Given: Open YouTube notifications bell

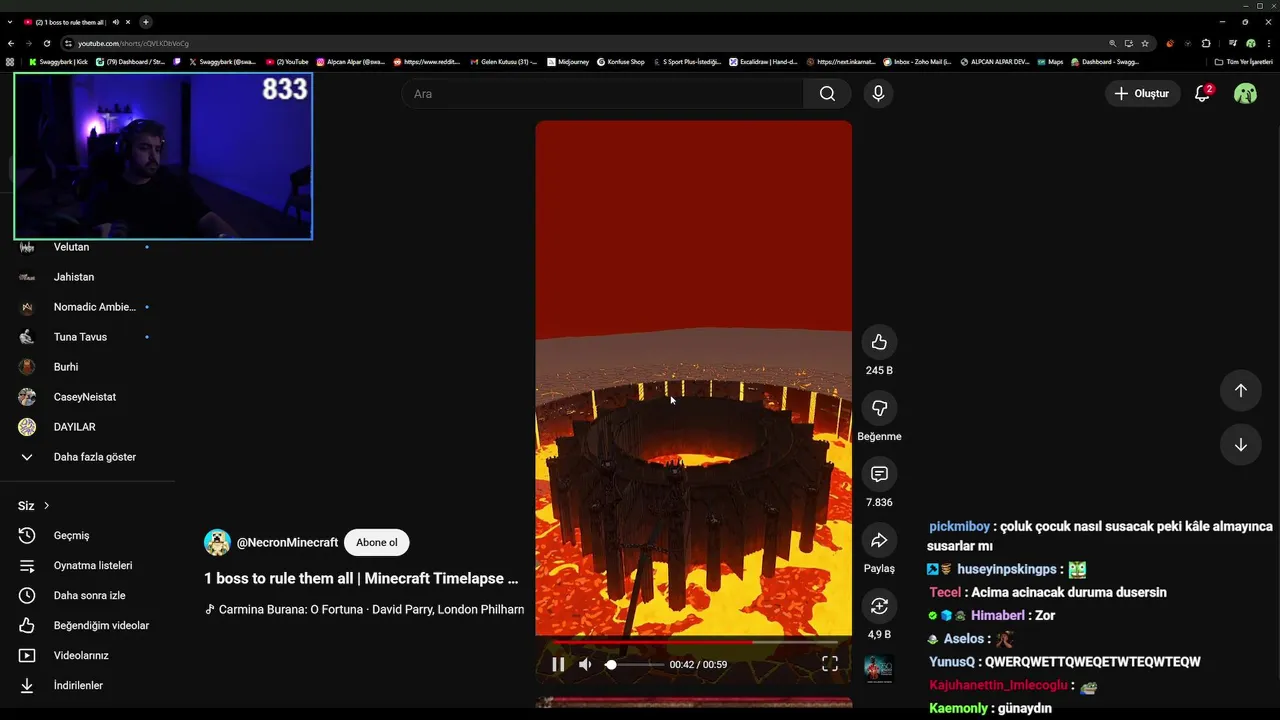Looking at the screenshot, I should [1203, 94].
